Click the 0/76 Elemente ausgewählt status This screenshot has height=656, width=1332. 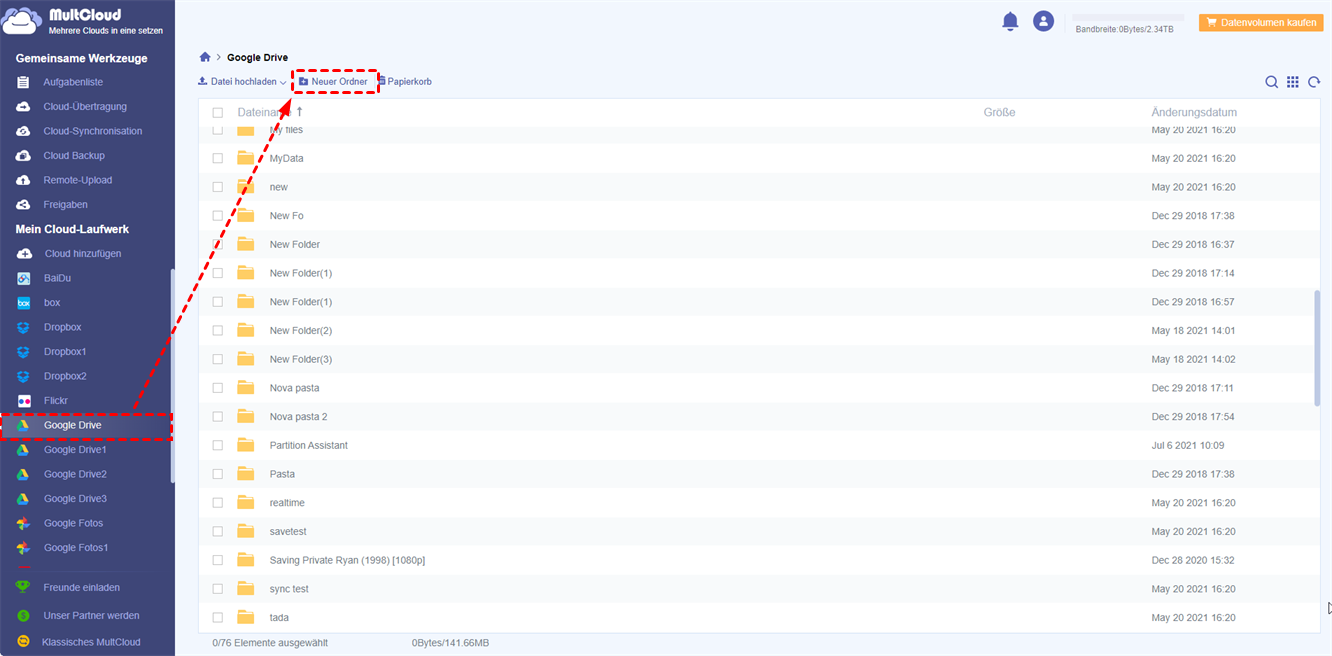(270, 643)
